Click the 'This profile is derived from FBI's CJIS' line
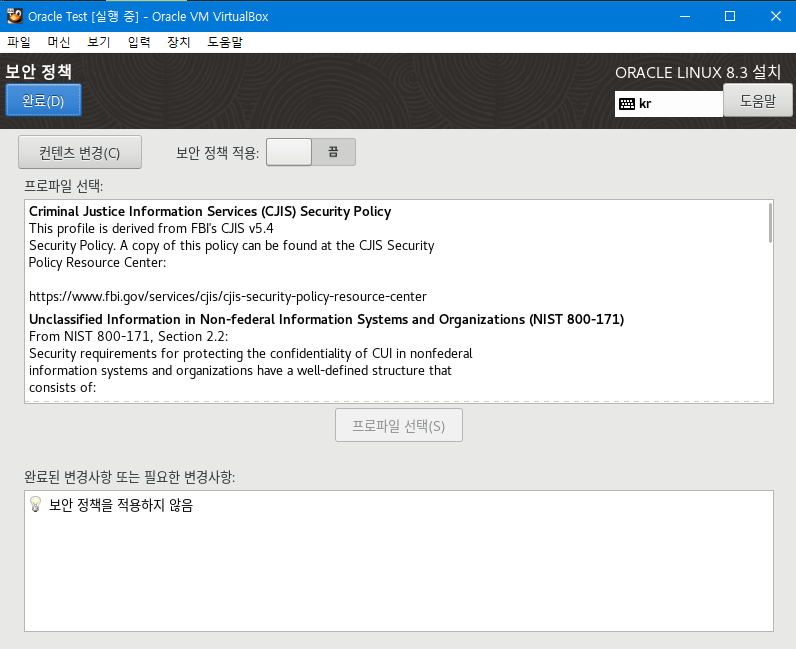The height and width of the screenshot is (649, 796). coord(151,229)
